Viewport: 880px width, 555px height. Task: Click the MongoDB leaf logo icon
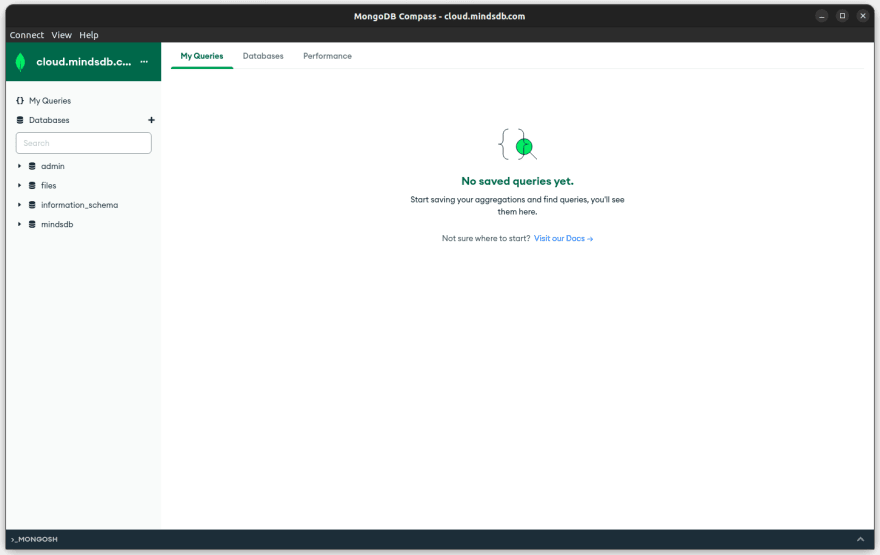pos(21,62)
